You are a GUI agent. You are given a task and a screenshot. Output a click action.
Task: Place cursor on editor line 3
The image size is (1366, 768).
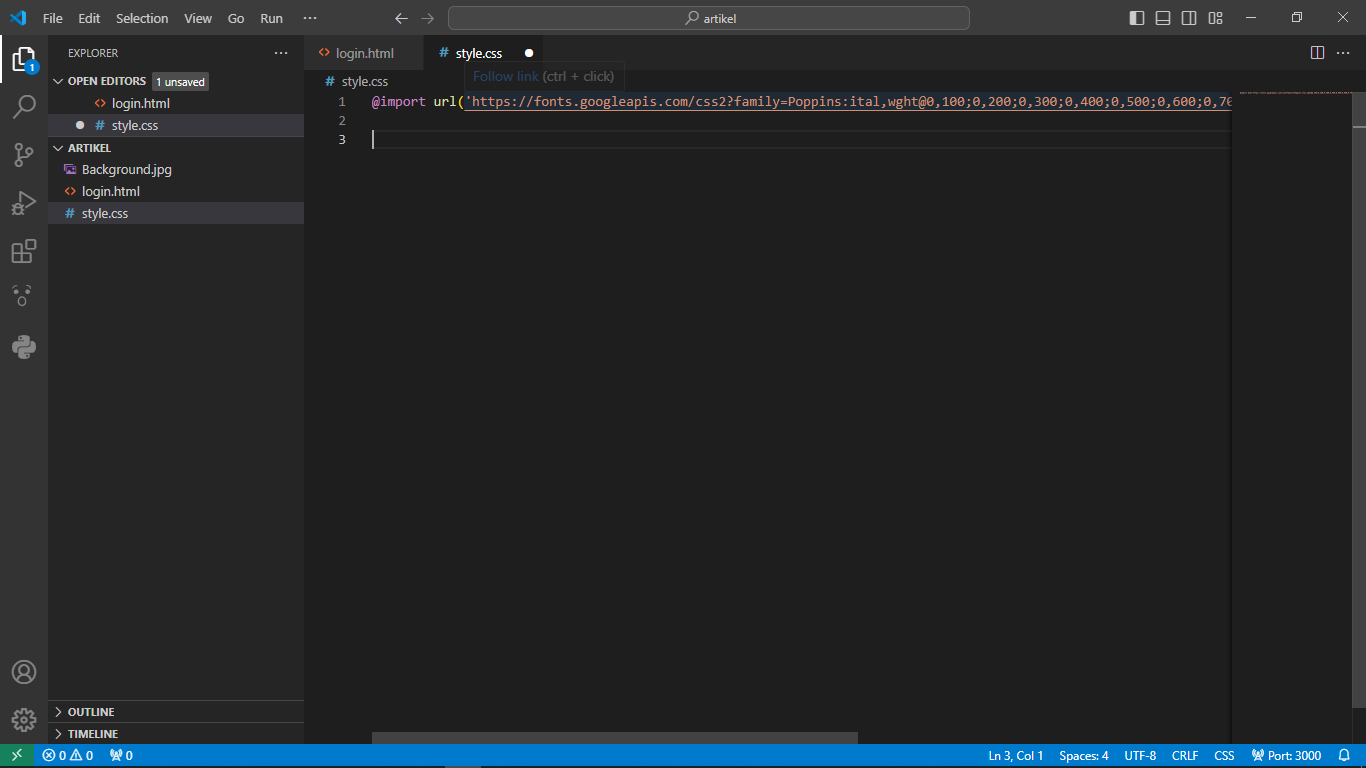point(800,139)
